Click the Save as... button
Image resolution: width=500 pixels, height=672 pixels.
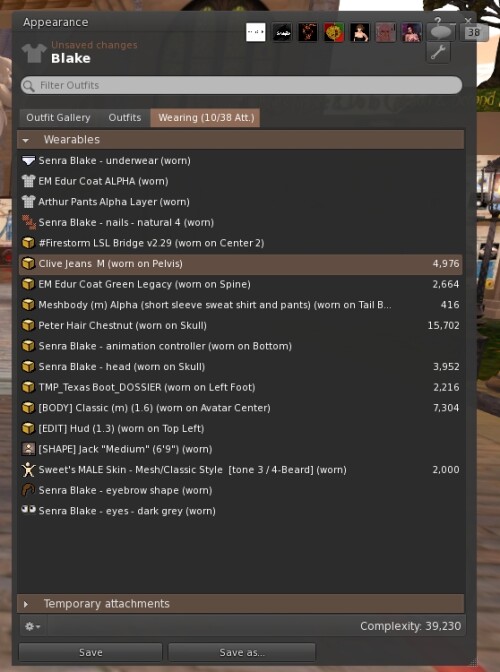[242, 652]
